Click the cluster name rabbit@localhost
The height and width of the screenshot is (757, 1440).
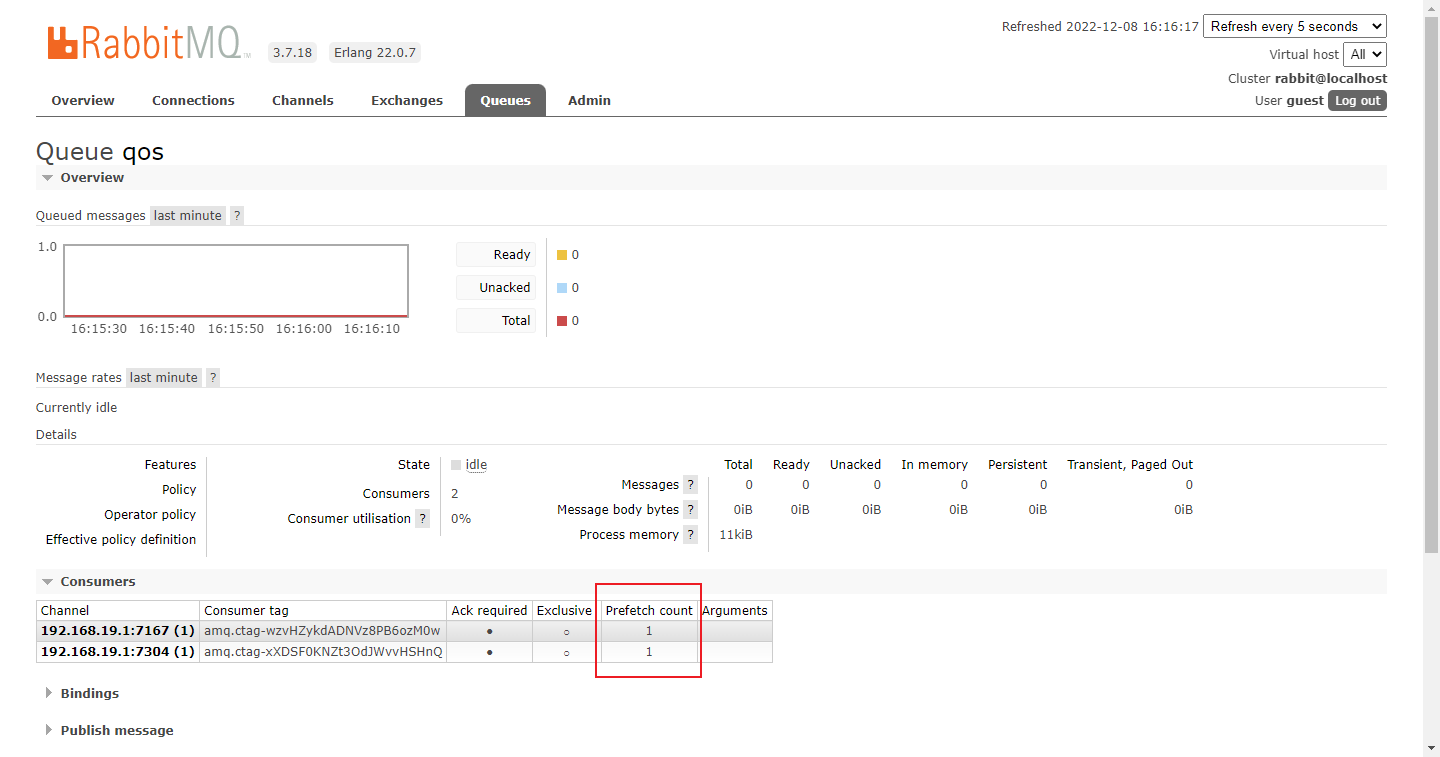[x=1331, y=78]
